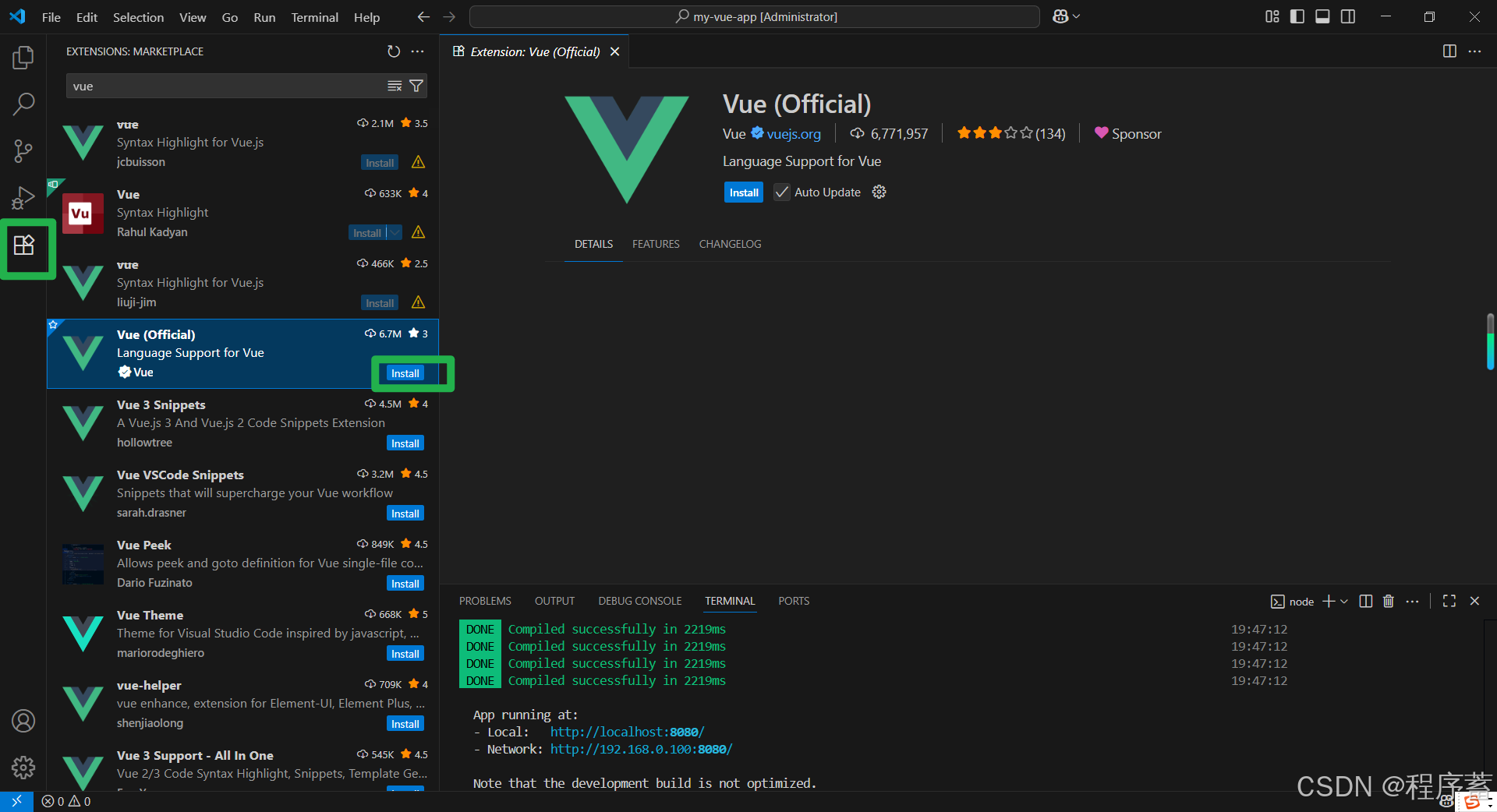Click the my-vue-app command center search box
1497x812 pixels.
tap(755, 16)
